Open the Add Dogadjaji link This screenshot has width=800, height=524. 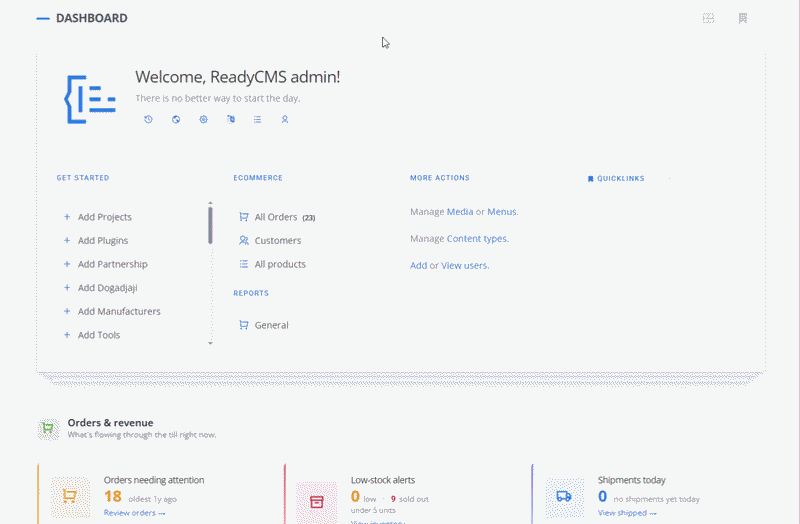pos(108,288)
